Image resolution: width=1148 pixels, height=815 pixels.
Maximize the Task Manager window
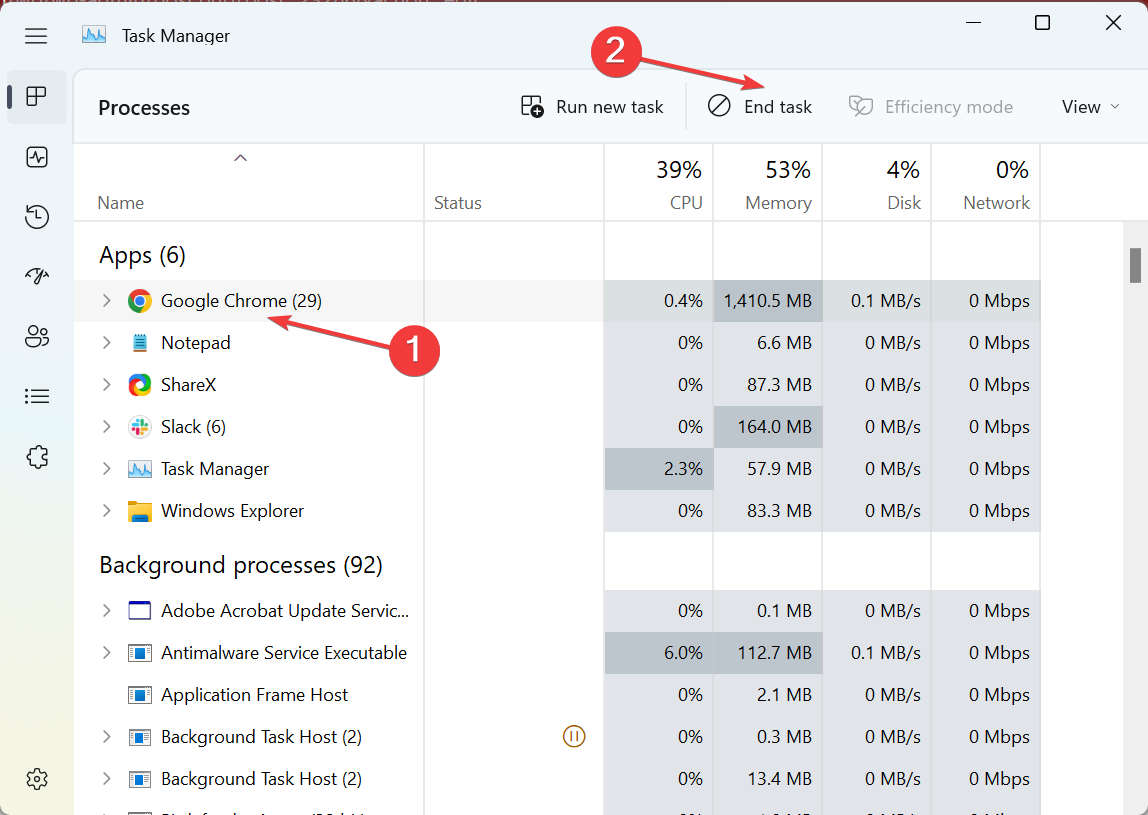tap(1043, 23)
